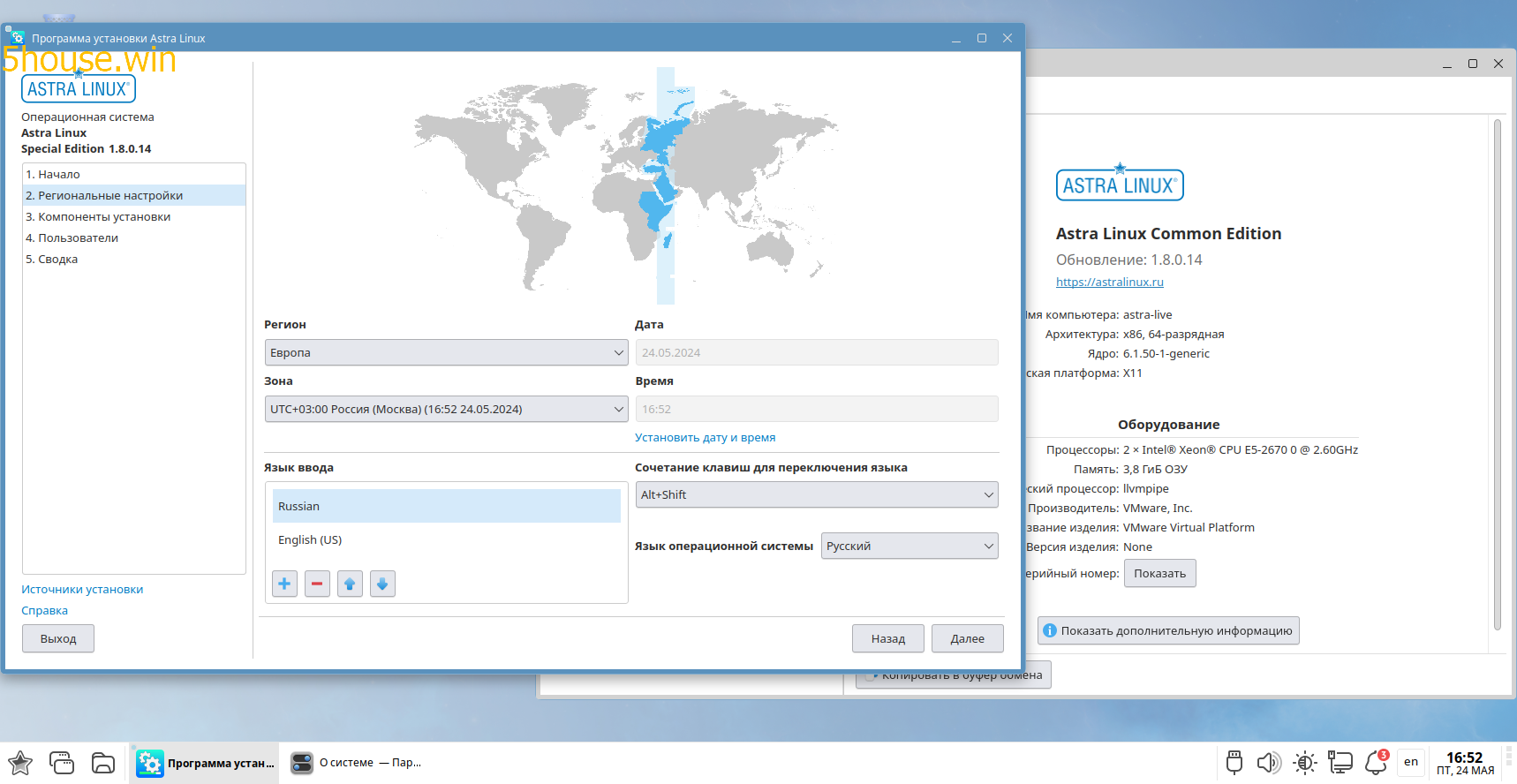Close the About system window
1517x784 pixels.
click(1498, 64)
